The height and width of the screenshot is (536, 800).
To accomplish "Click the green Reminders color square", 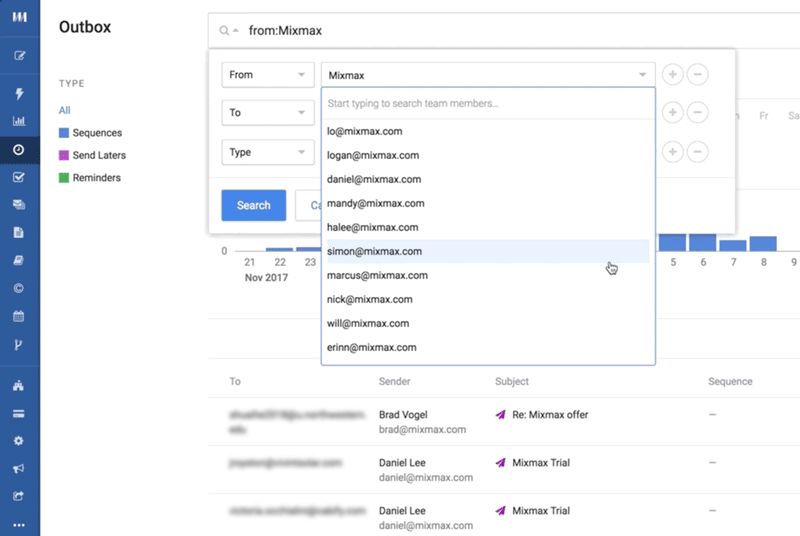I will [64, 178].
